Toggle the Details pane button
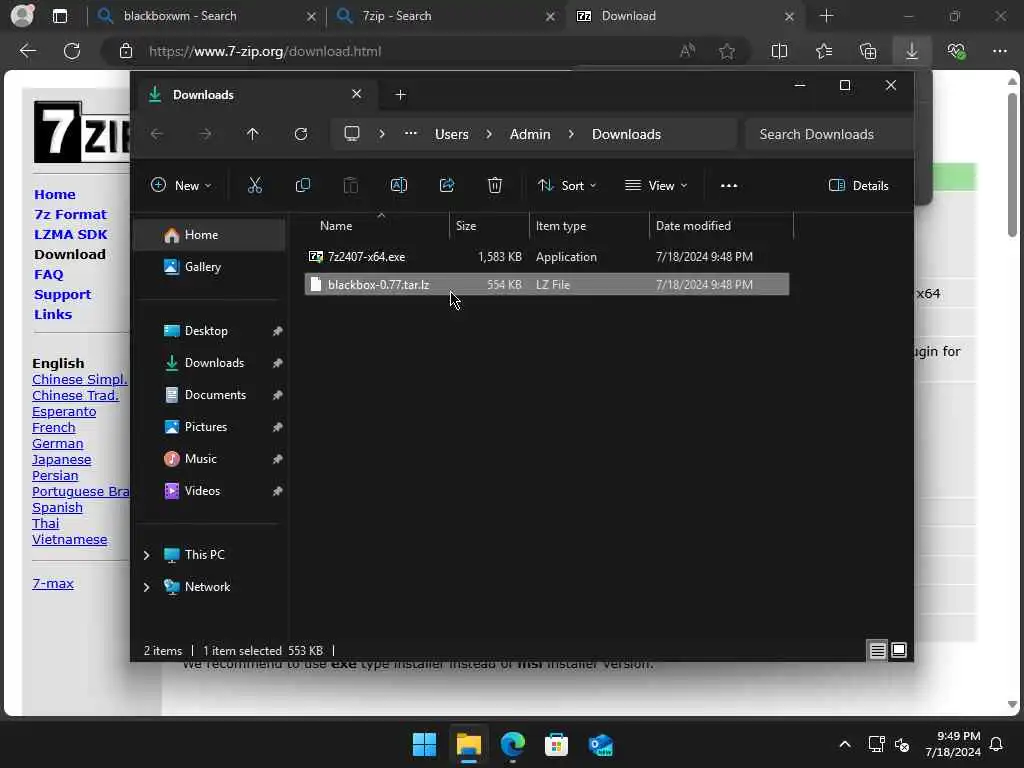 point(858,185)
